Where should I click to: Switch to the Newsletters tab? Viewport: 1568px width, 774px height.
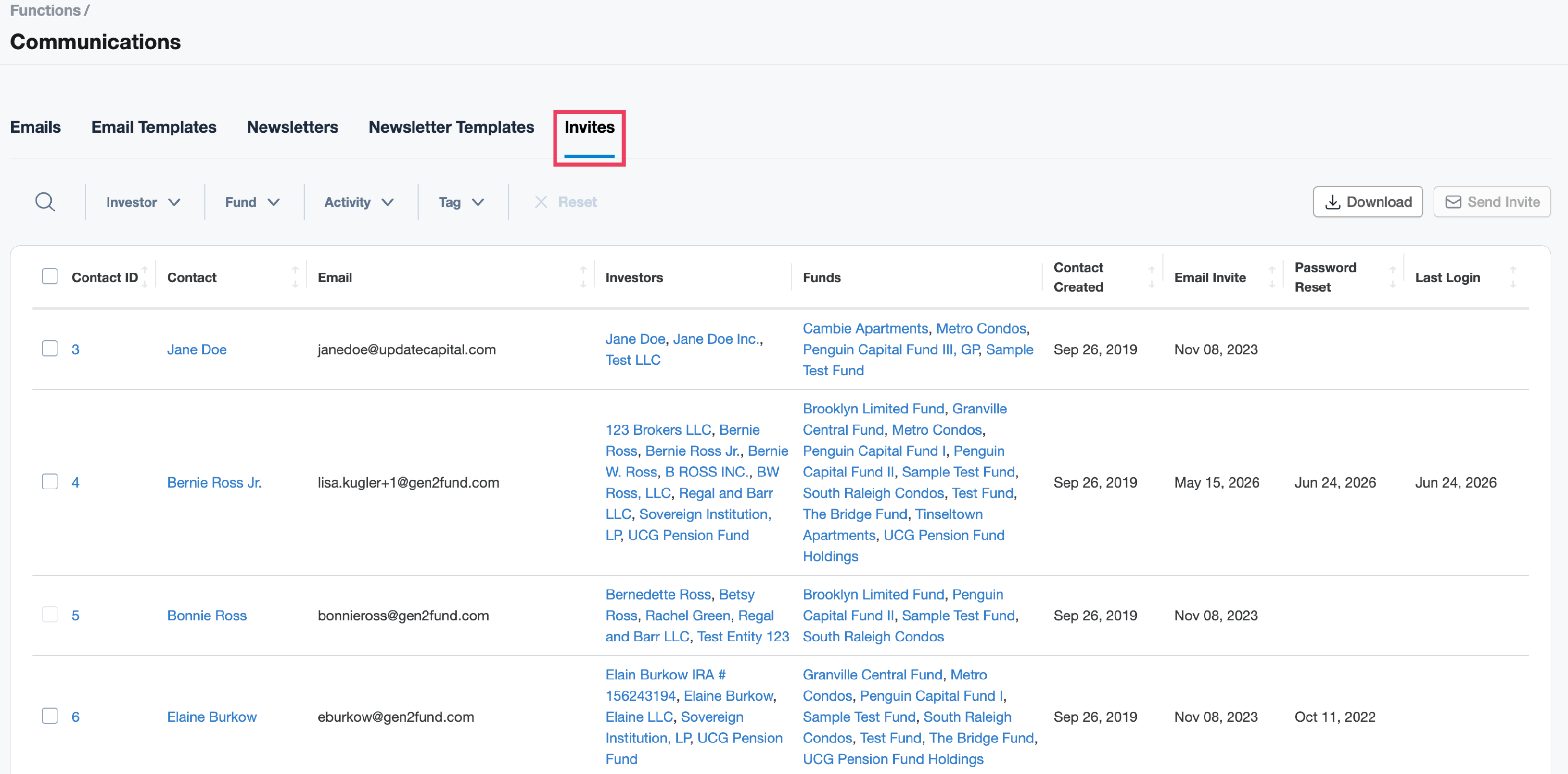(293, 127)
